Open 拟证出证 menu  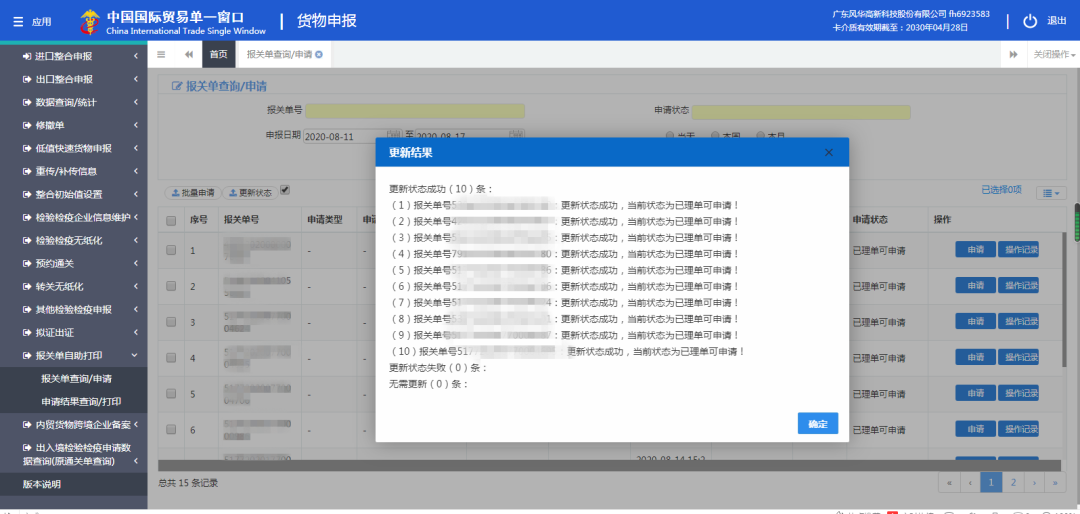(74, 332)
